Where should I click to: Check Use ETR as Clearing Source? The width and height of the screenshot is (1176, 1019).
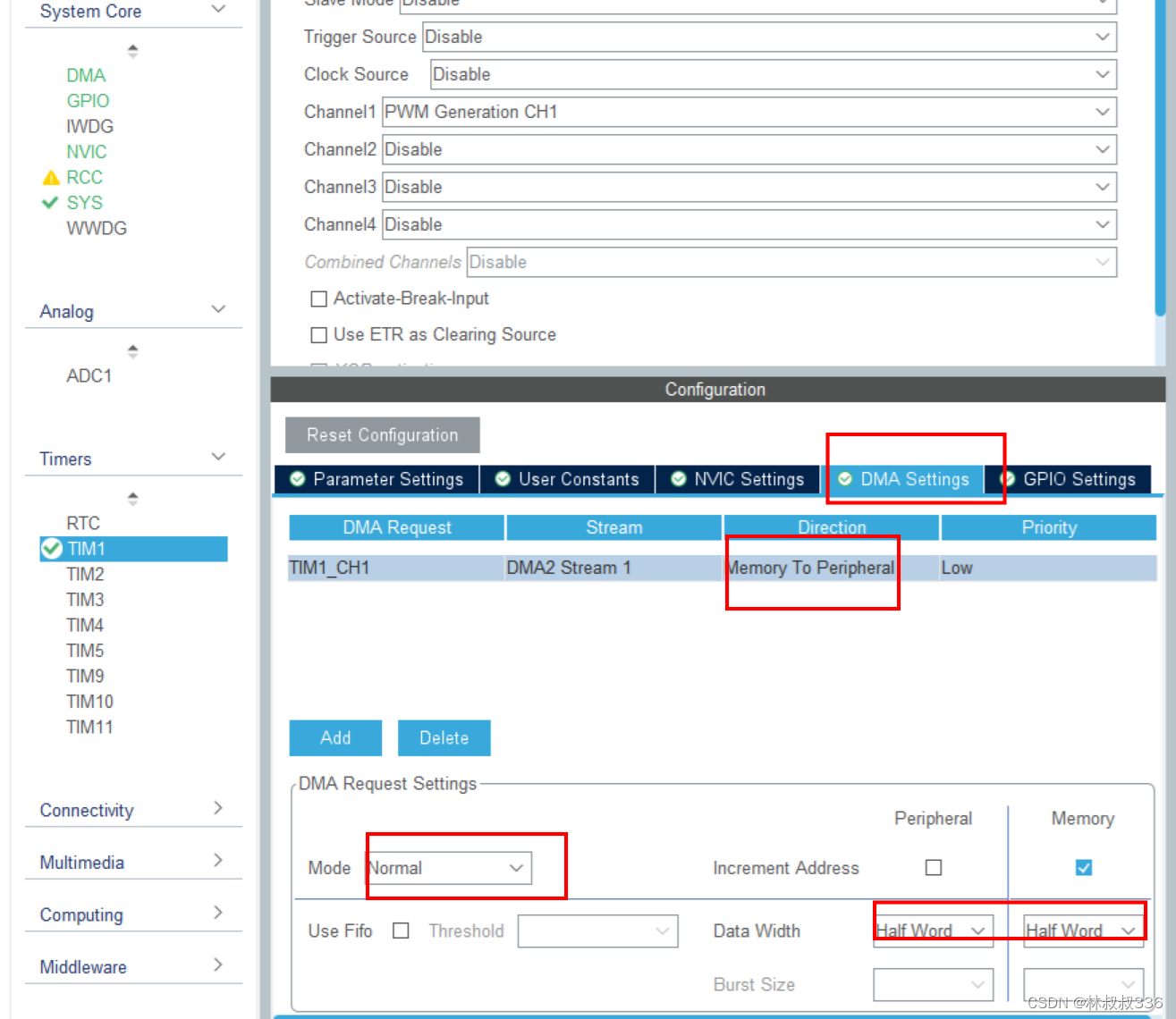pos(318,335)
